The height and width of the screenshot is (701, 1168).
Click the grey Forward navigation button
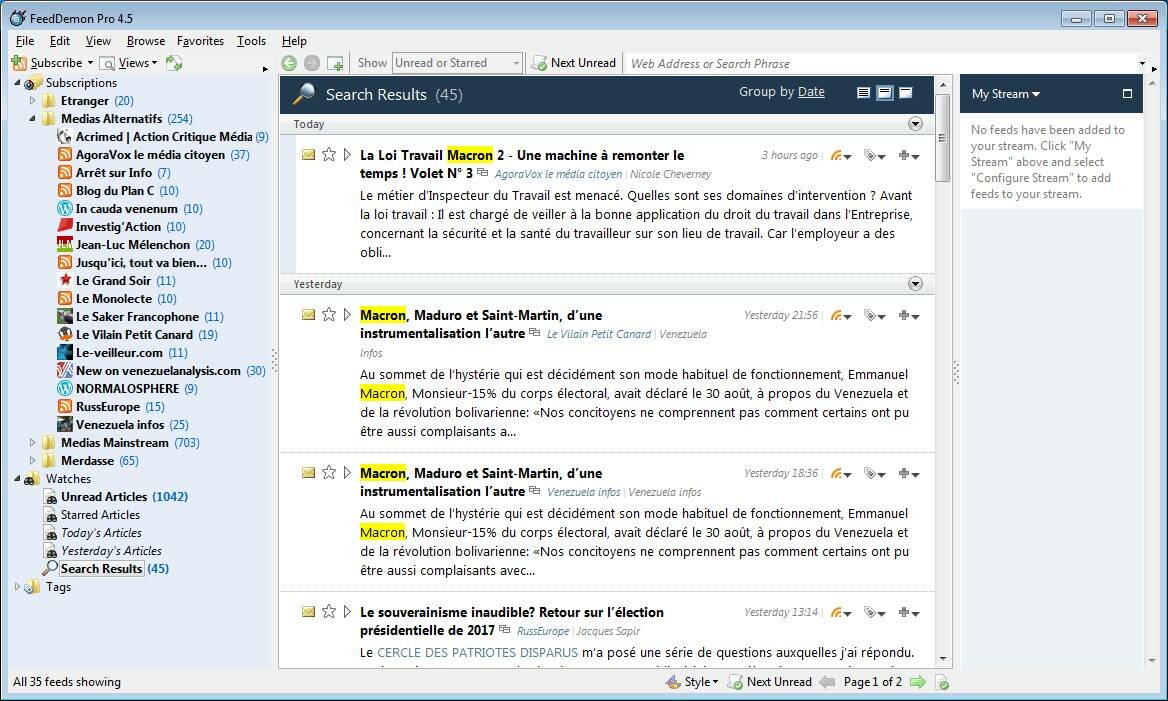coord(312,63)
